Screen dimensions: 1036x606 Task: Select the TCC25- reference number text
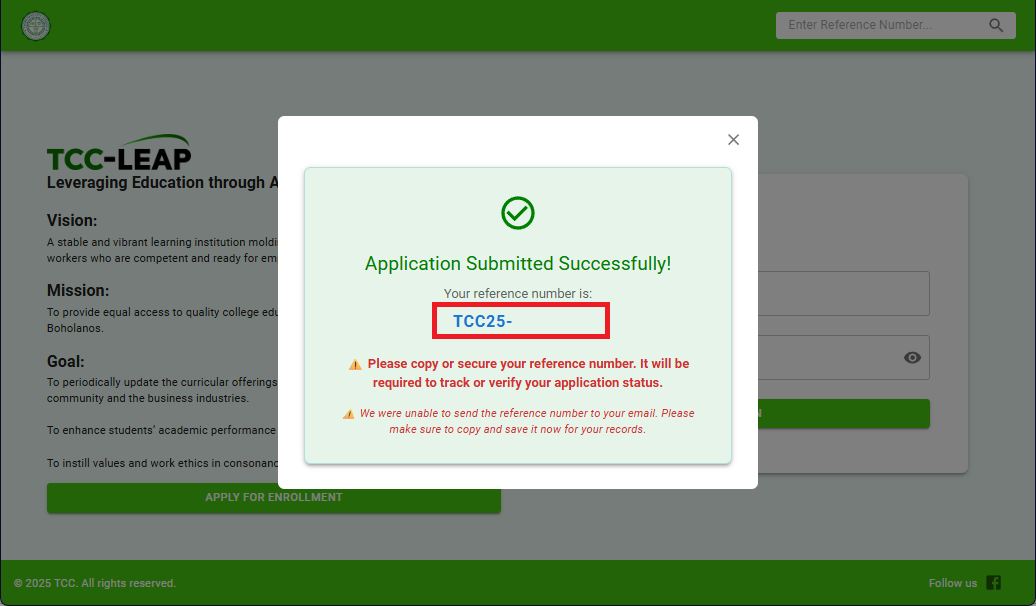[482, 321]
